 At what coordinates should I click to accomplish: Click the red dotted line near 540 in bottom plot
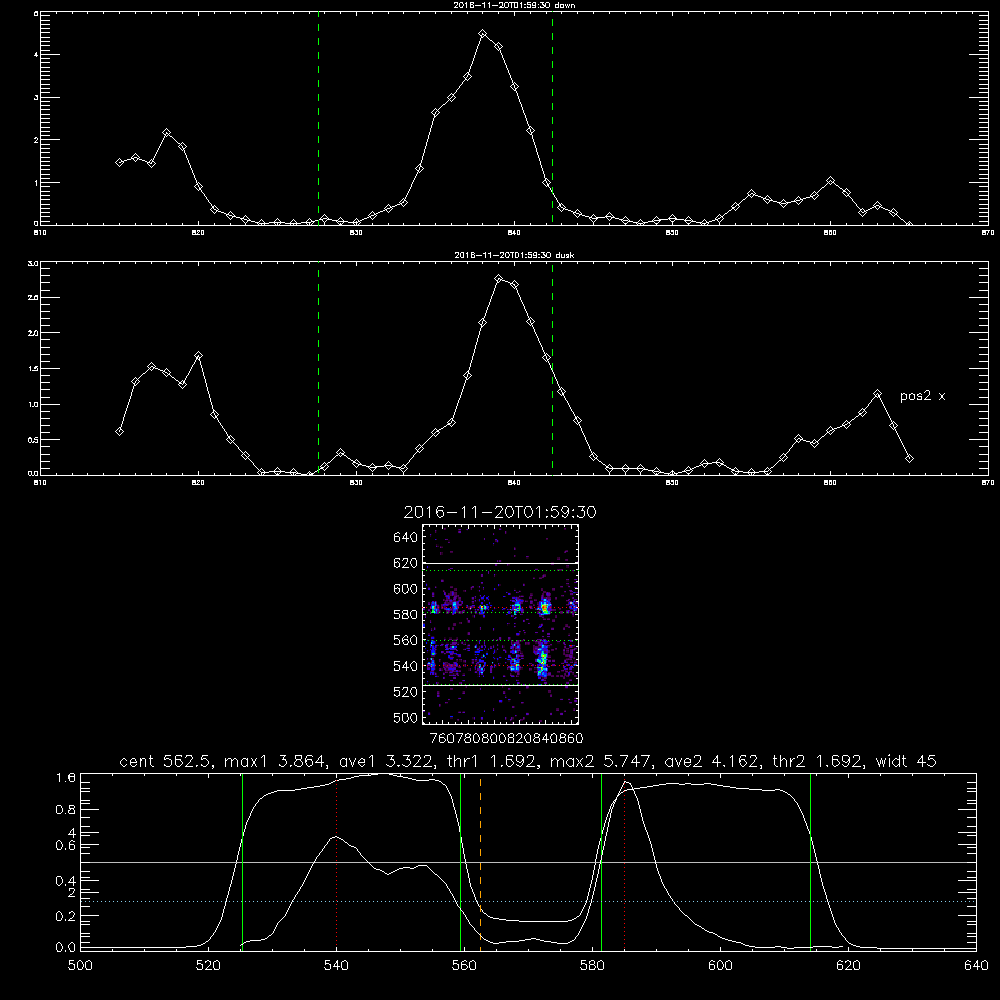337,862
